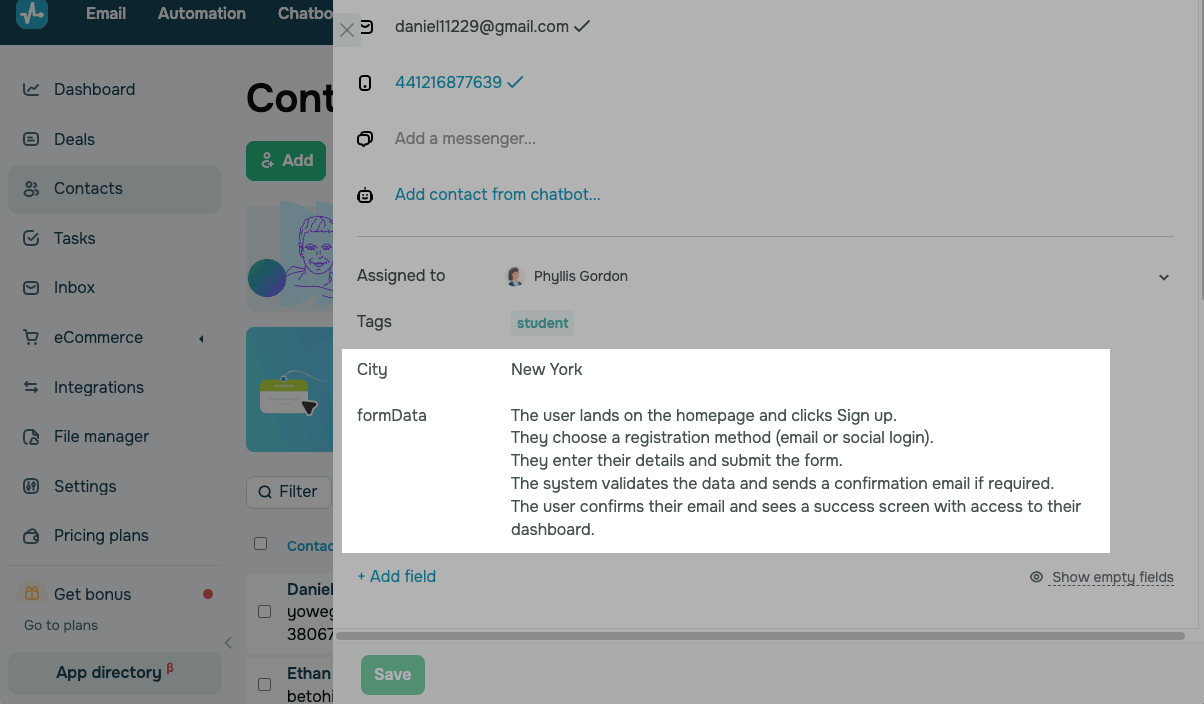The image size is (1204, 704).
Task: Check the Daniel contact row checkbox
Action: pyautogui.click(x=265, y=611)
